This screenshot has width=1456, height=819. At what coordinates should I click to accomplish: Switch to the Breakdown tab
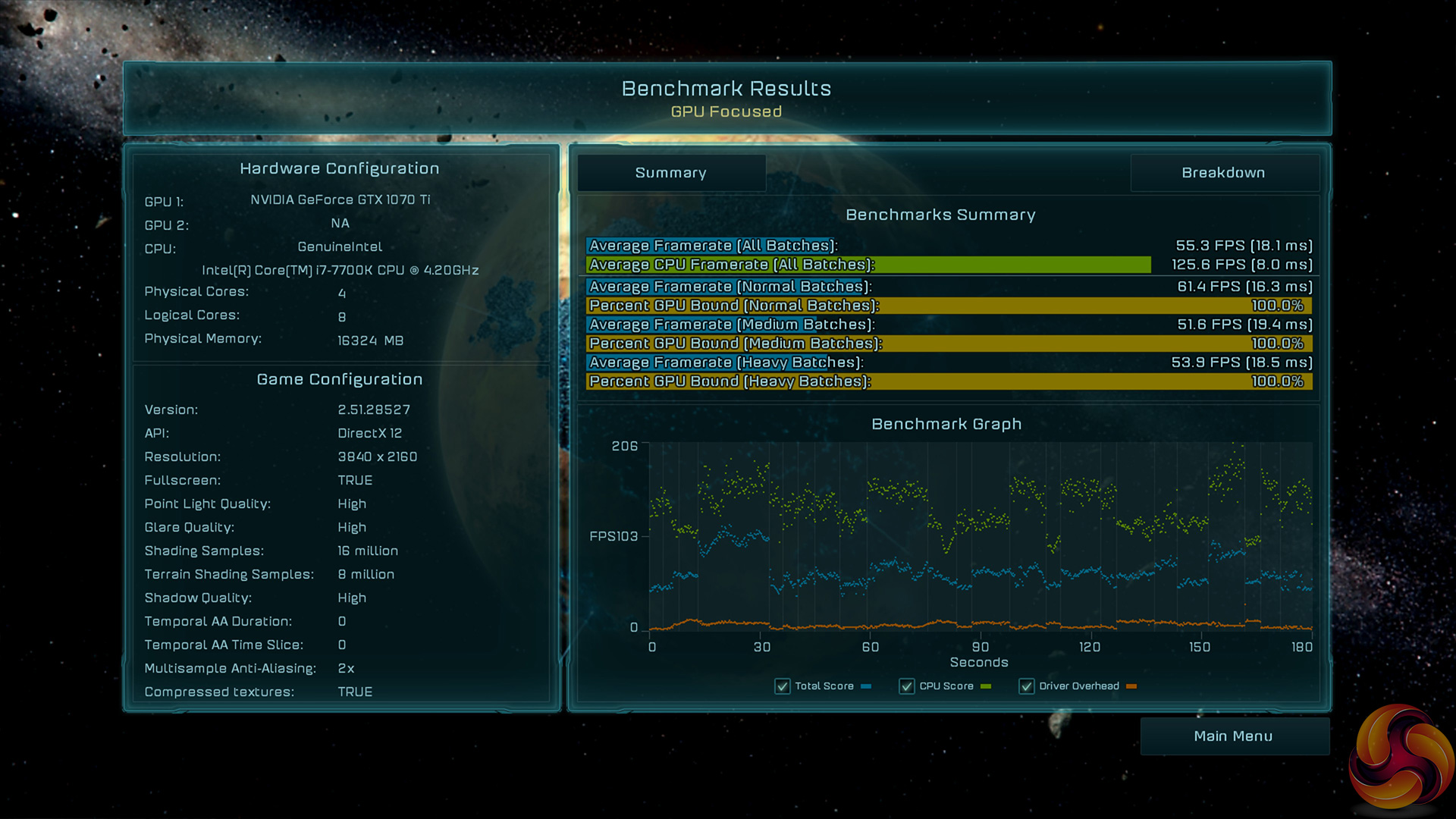click(1223, 173)
